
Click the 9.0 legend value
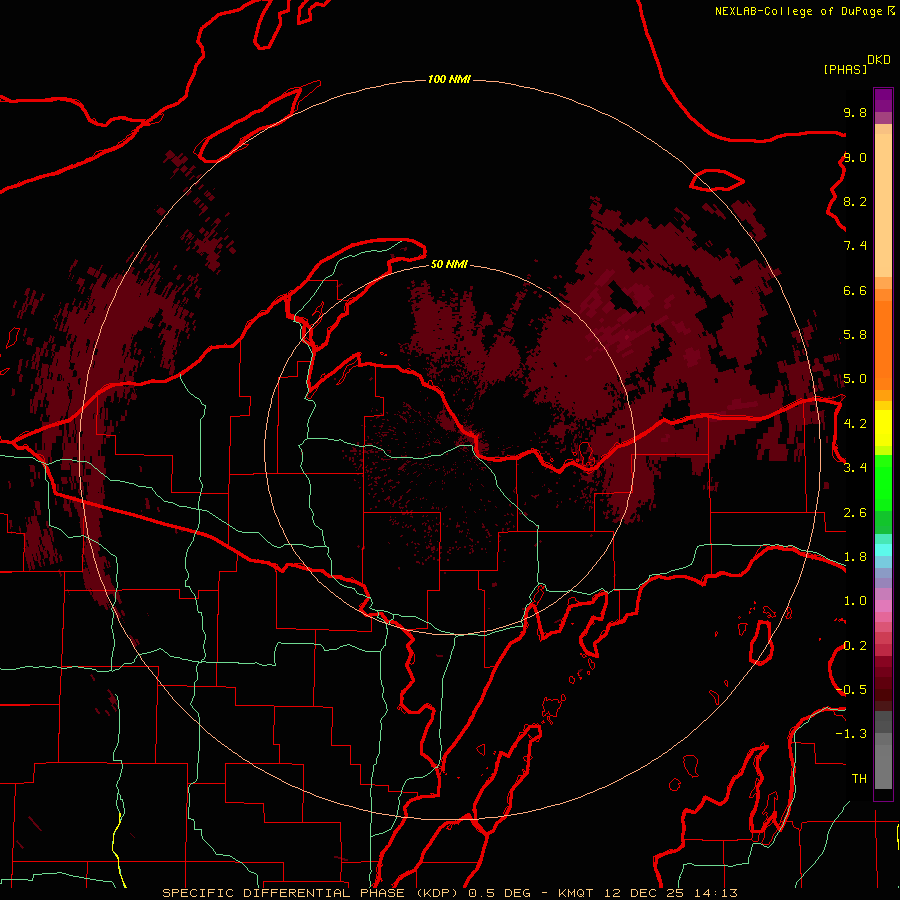tap(855, 157)
